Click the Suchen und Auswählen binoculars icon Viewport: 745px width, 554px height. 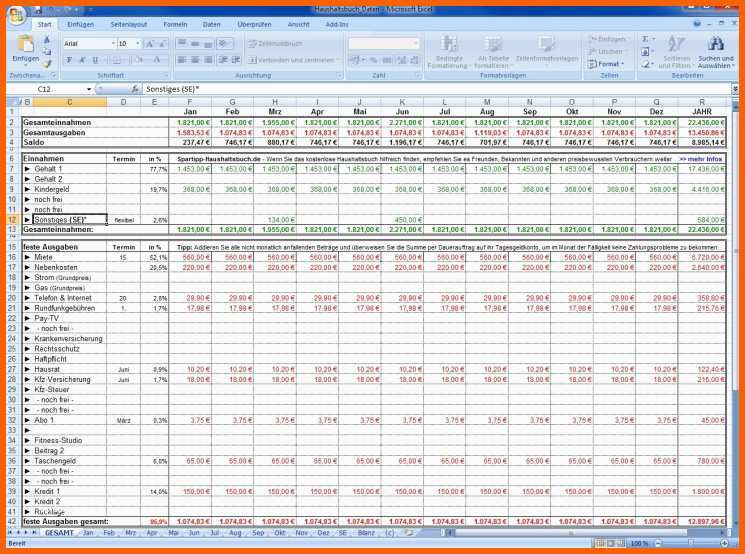[715, 44]
